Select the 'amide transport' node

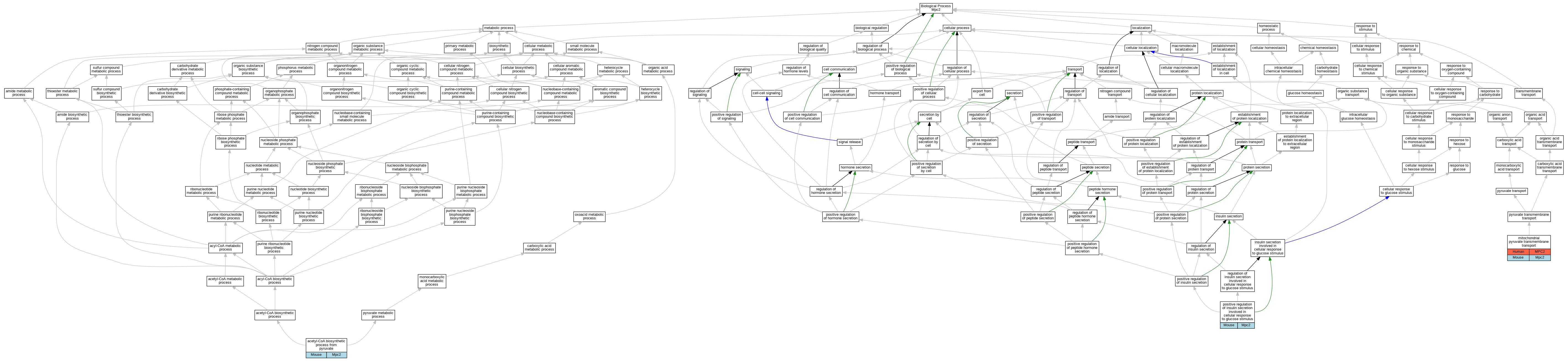[1117, 117]
